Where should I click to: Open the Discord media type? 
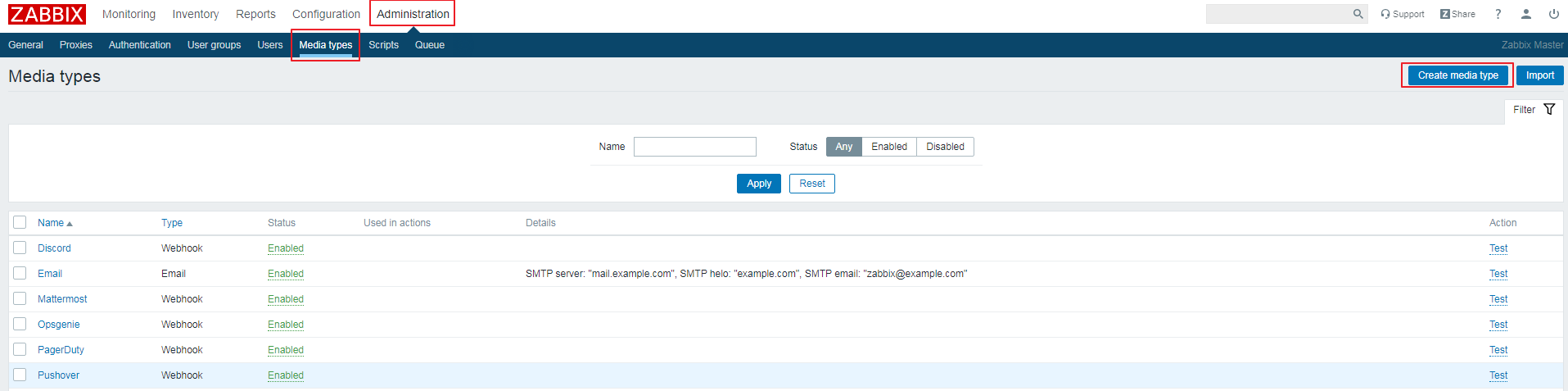[x=54, y=248]
